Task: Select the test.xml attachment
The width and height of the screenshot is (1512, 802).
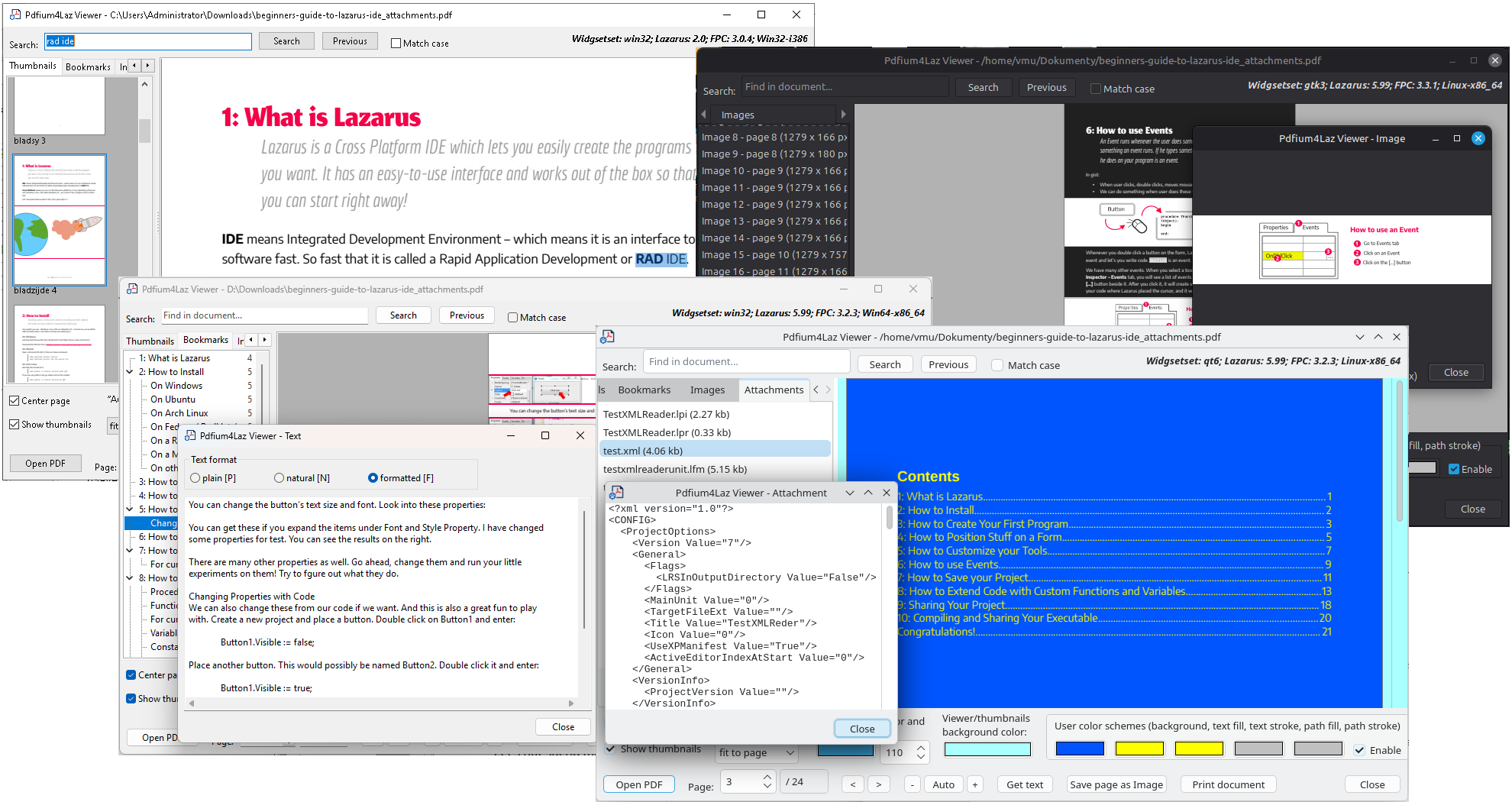Action: coord(716,451)
